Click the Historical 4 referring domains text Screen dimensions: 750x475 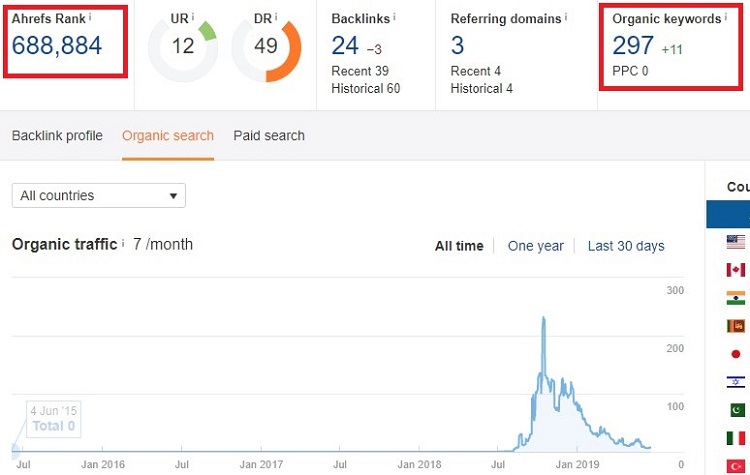(482, 88)
